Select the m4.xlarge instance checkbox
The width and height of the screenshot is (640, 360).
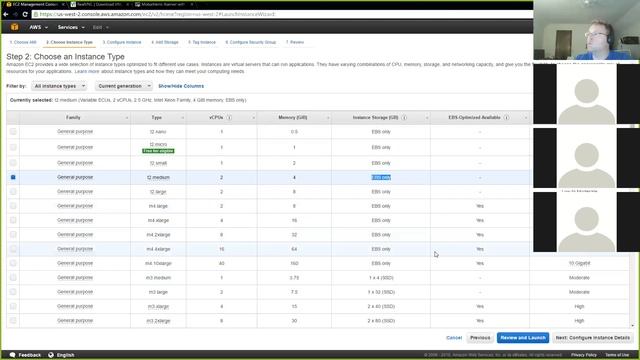(x=13, y=220)
